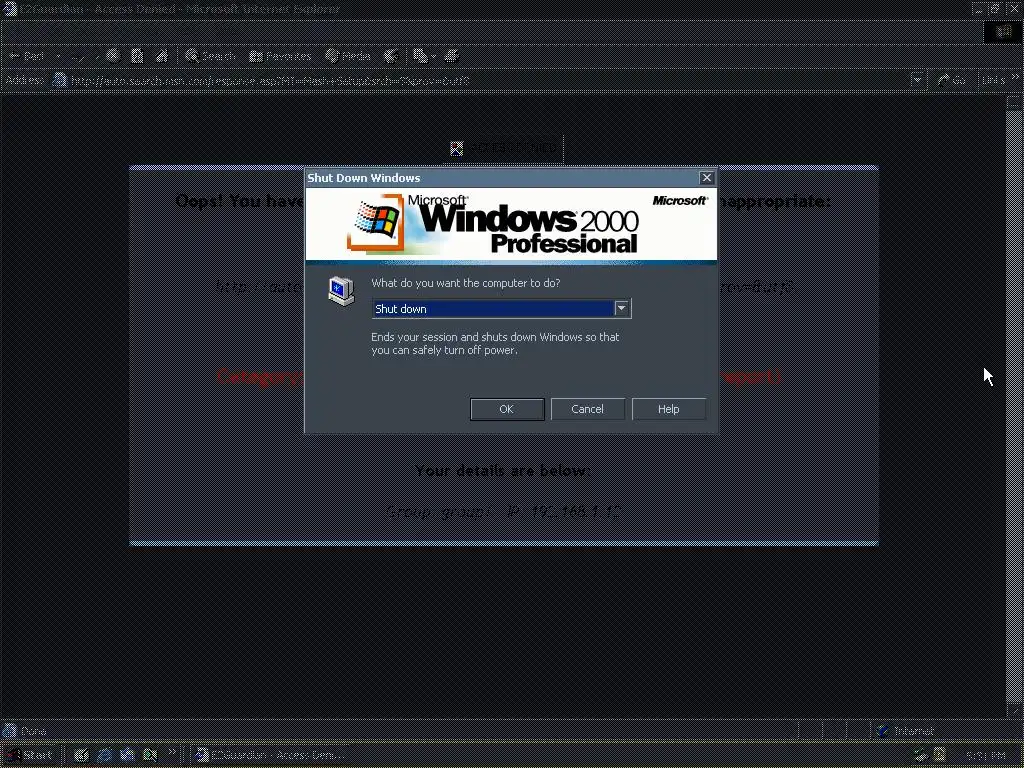Click the tray icon beside the clock
This screenshot has width=1024, height=768.
[940, 755]
